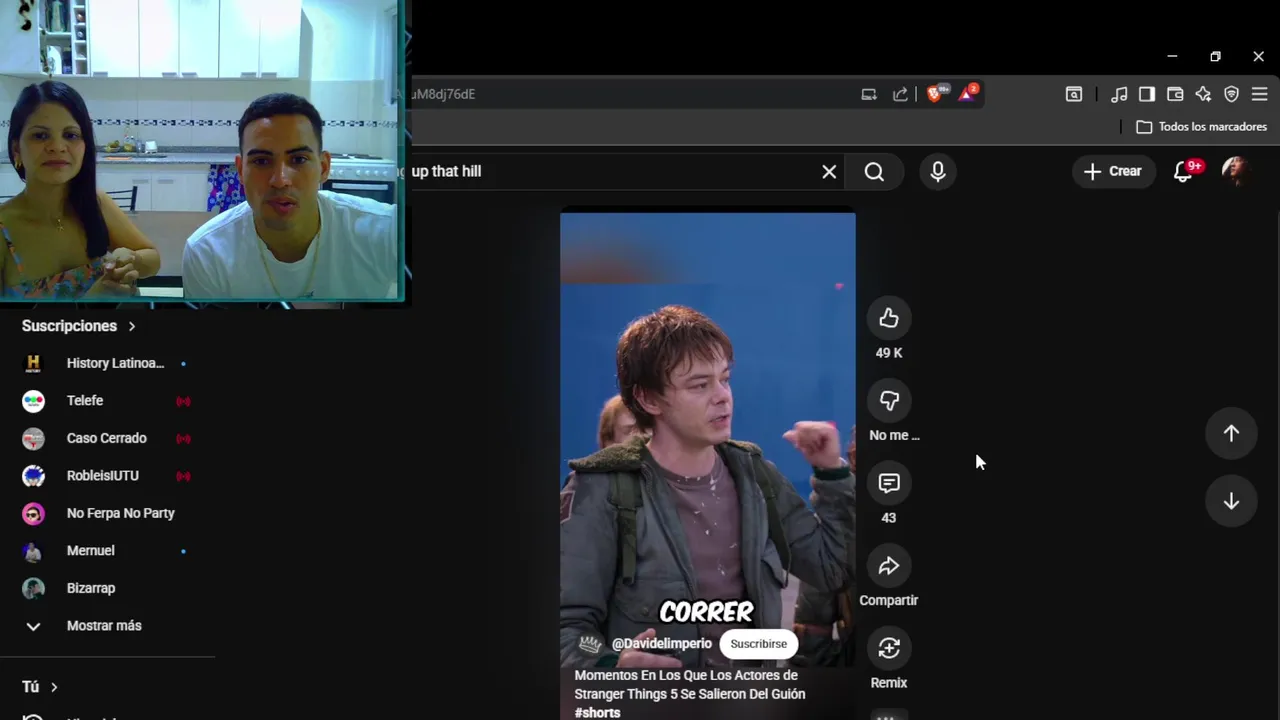Expand the Suscripciones section
The image size is (1280, 720).
78,326
